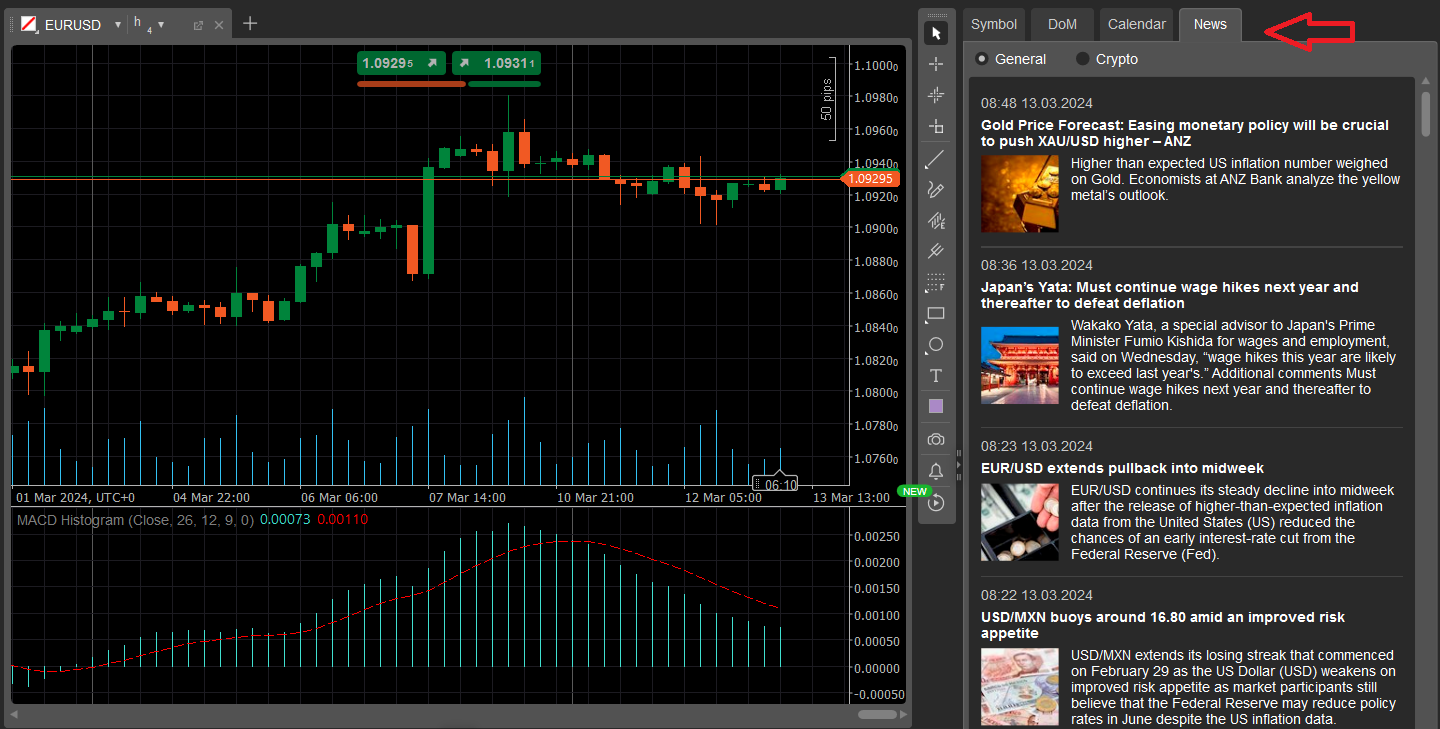Open price alerts bell icon
Screen dimensions: 1440x729
tap(936, 470)
